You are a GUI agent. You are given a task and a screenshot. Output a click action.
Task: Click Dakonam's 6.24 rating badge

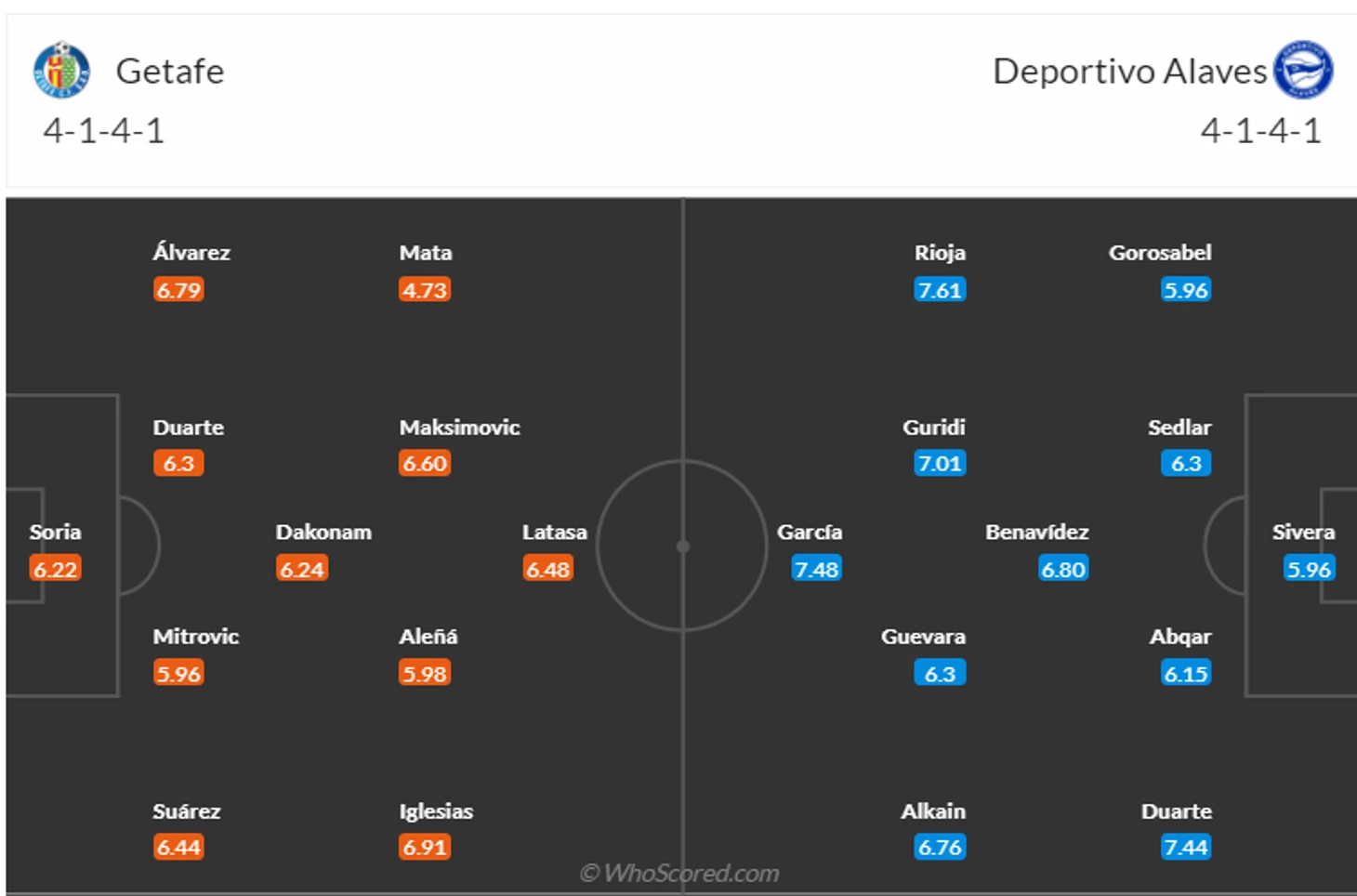301,569
